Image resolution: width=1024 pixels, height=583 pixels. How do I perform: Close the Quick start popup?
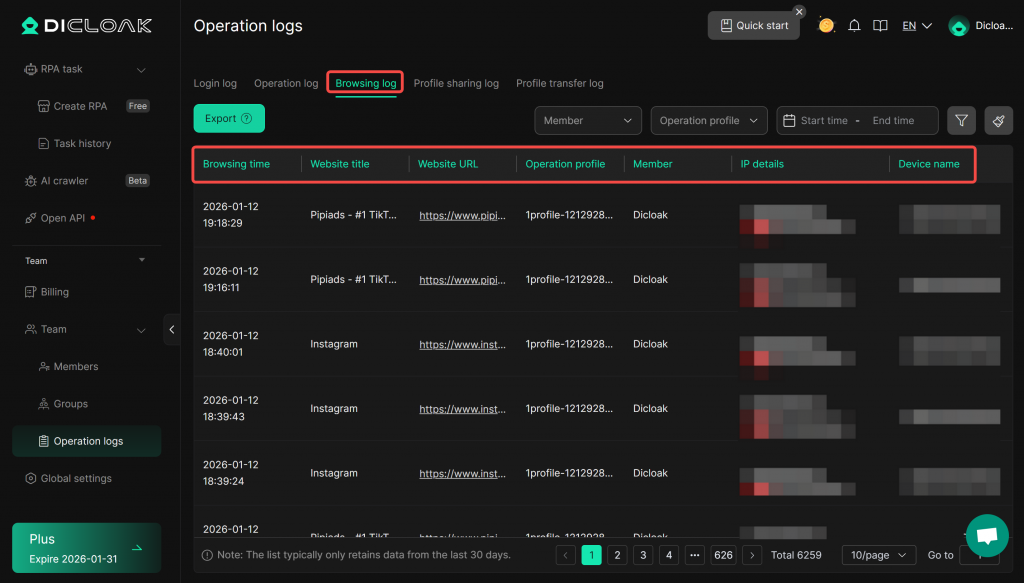click(x=799, y=12)
